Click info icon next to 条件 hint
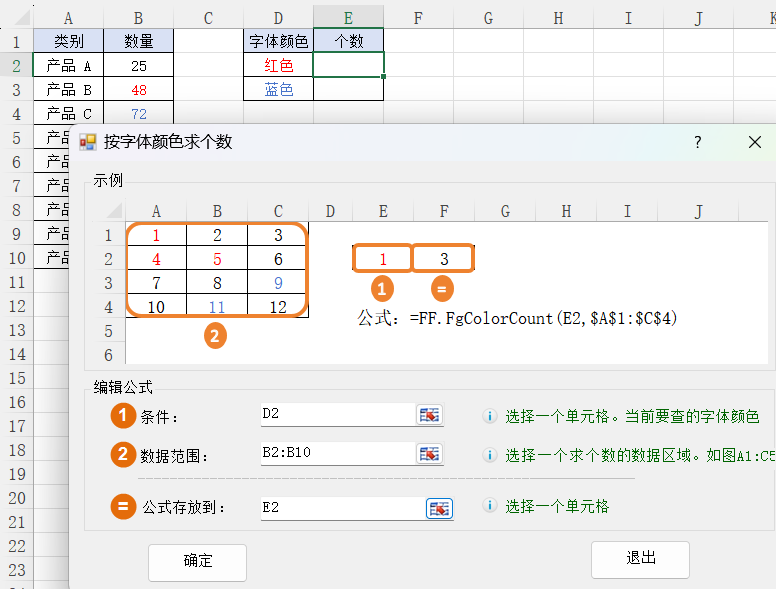 pyautogui.click(x=490, y=416)
